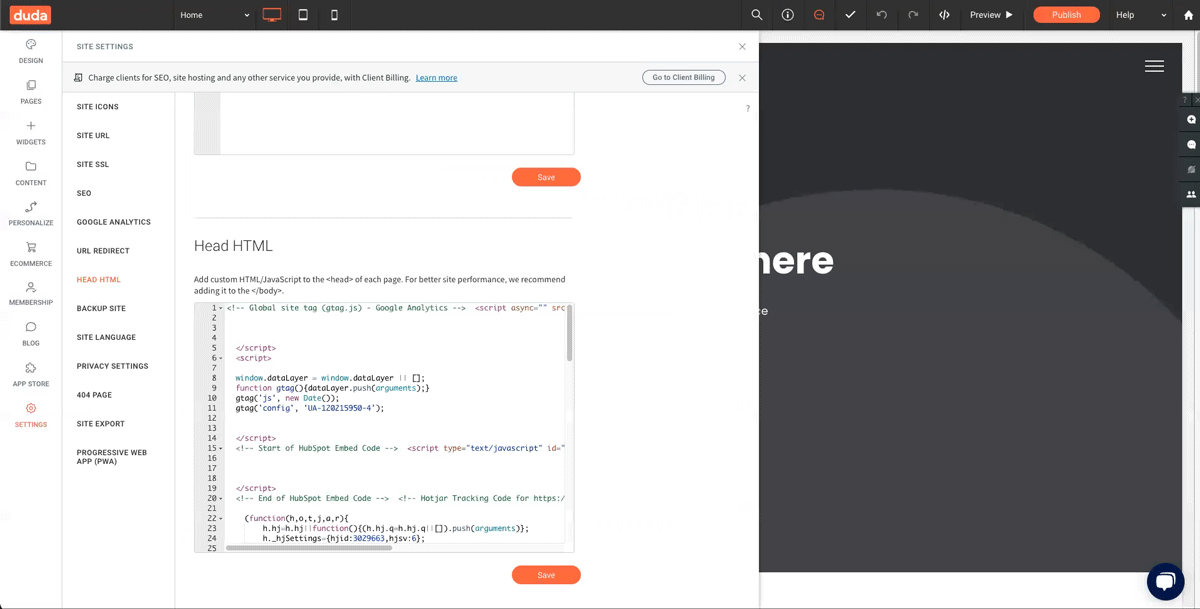Switch to tablet device view
The height and width of the screenshot is (609, 1200).
(x=303, y=15)
